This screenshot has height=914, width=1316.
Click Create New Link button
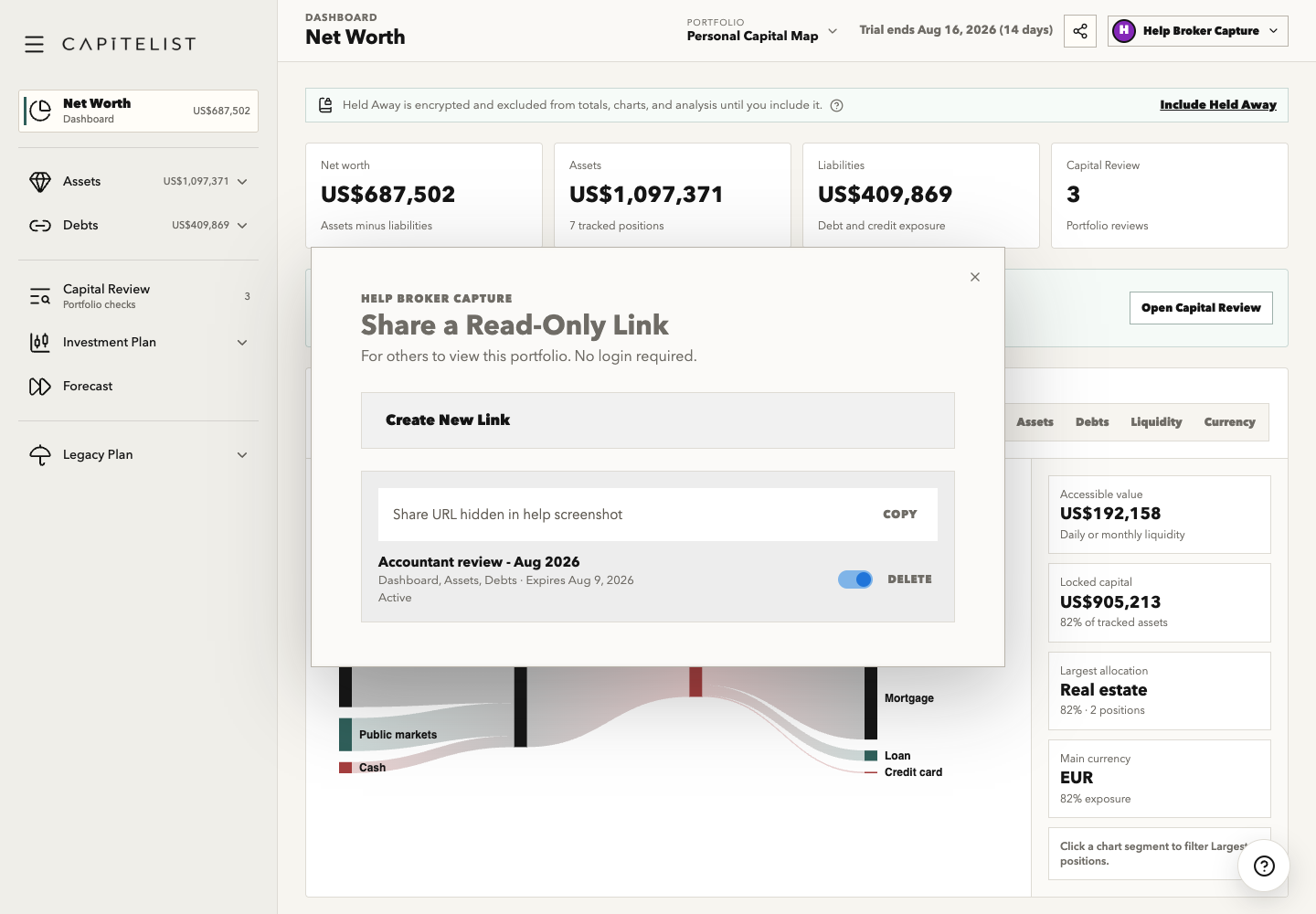(658, 420)
